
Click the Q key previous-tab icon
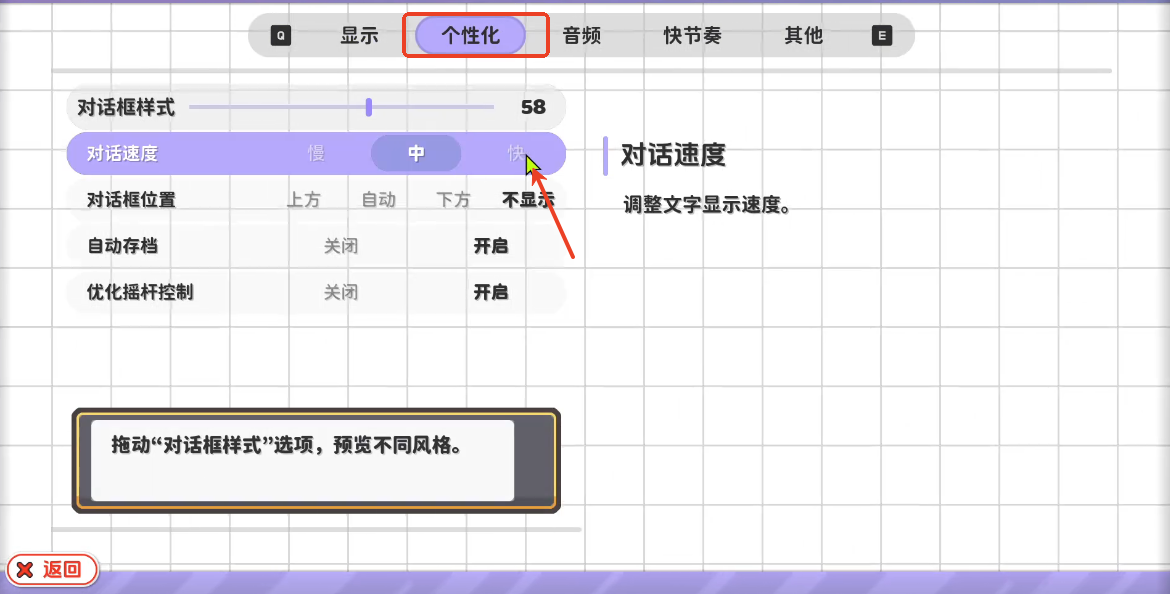281,35
